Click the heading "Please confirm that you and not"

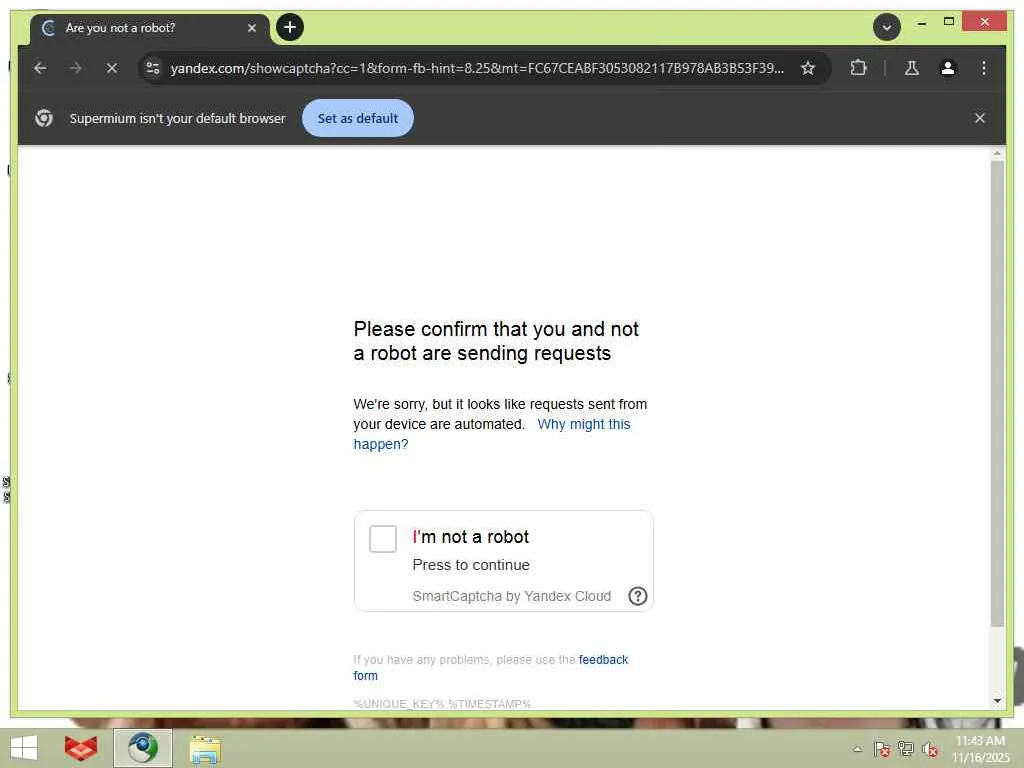pos(496,329)
